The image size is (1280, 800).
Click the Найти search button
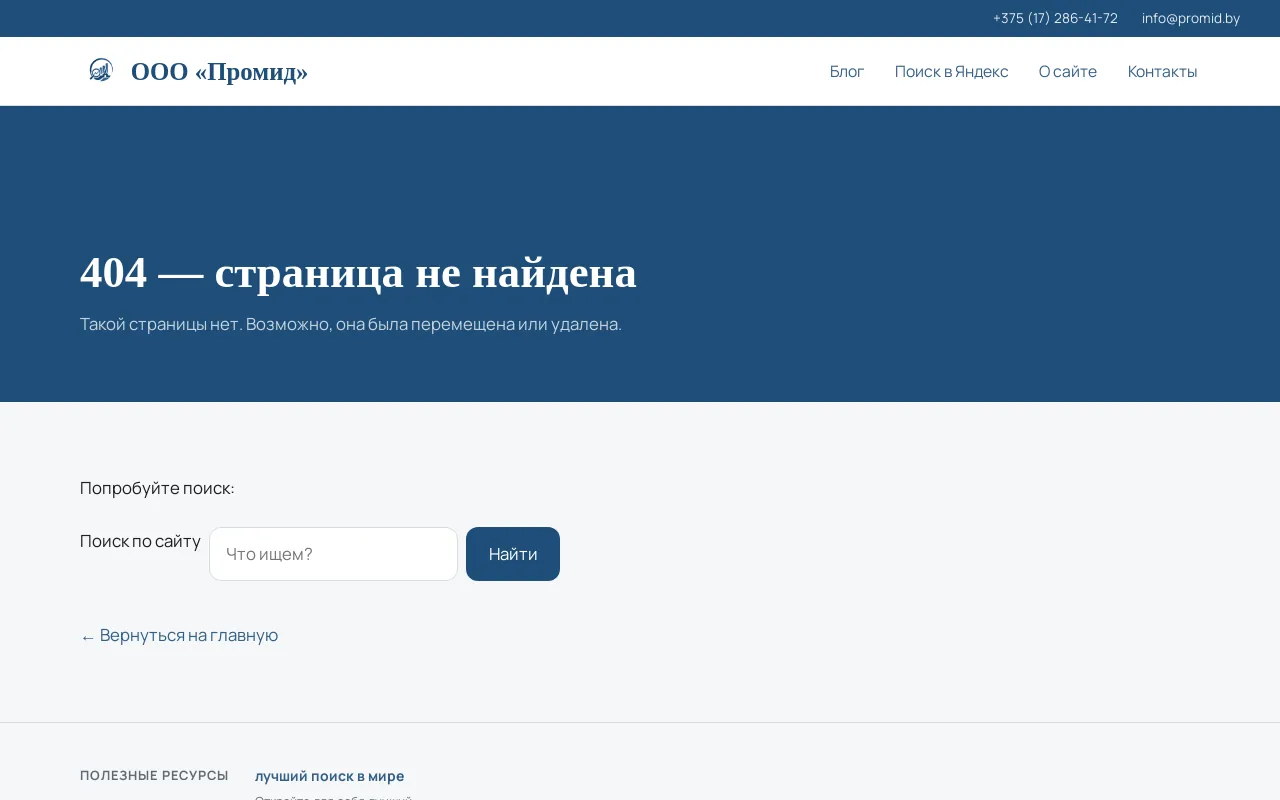pyautogui.click(x=513, y=554)
